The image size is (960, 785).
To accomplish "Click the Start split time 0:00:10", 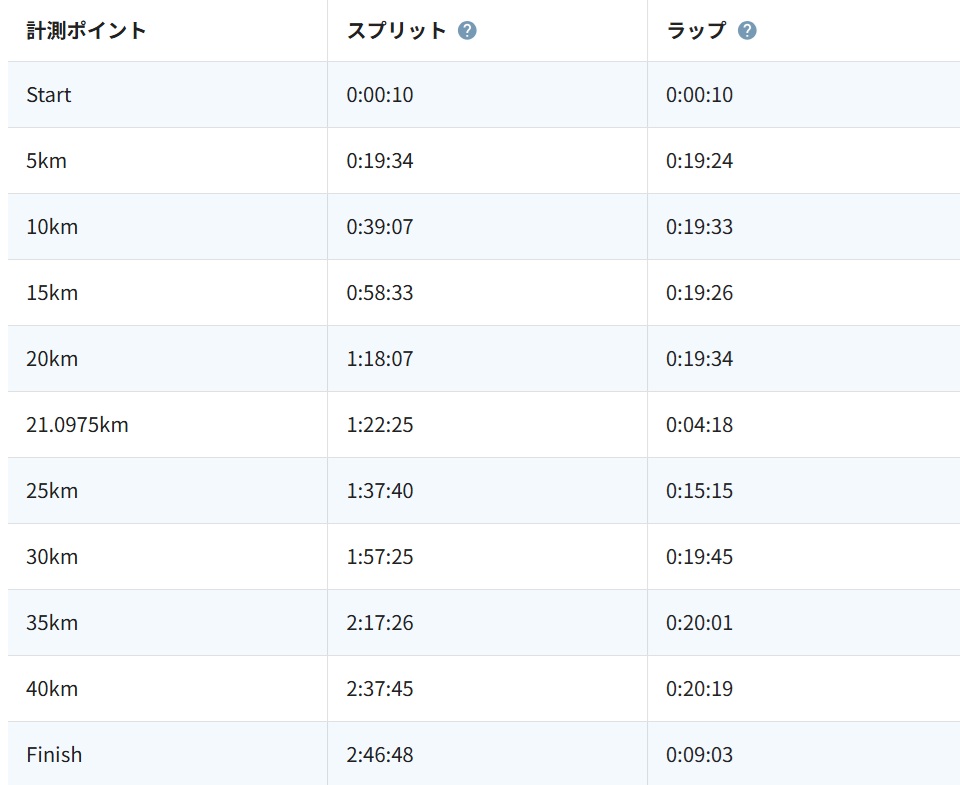I will pos(380,95).
